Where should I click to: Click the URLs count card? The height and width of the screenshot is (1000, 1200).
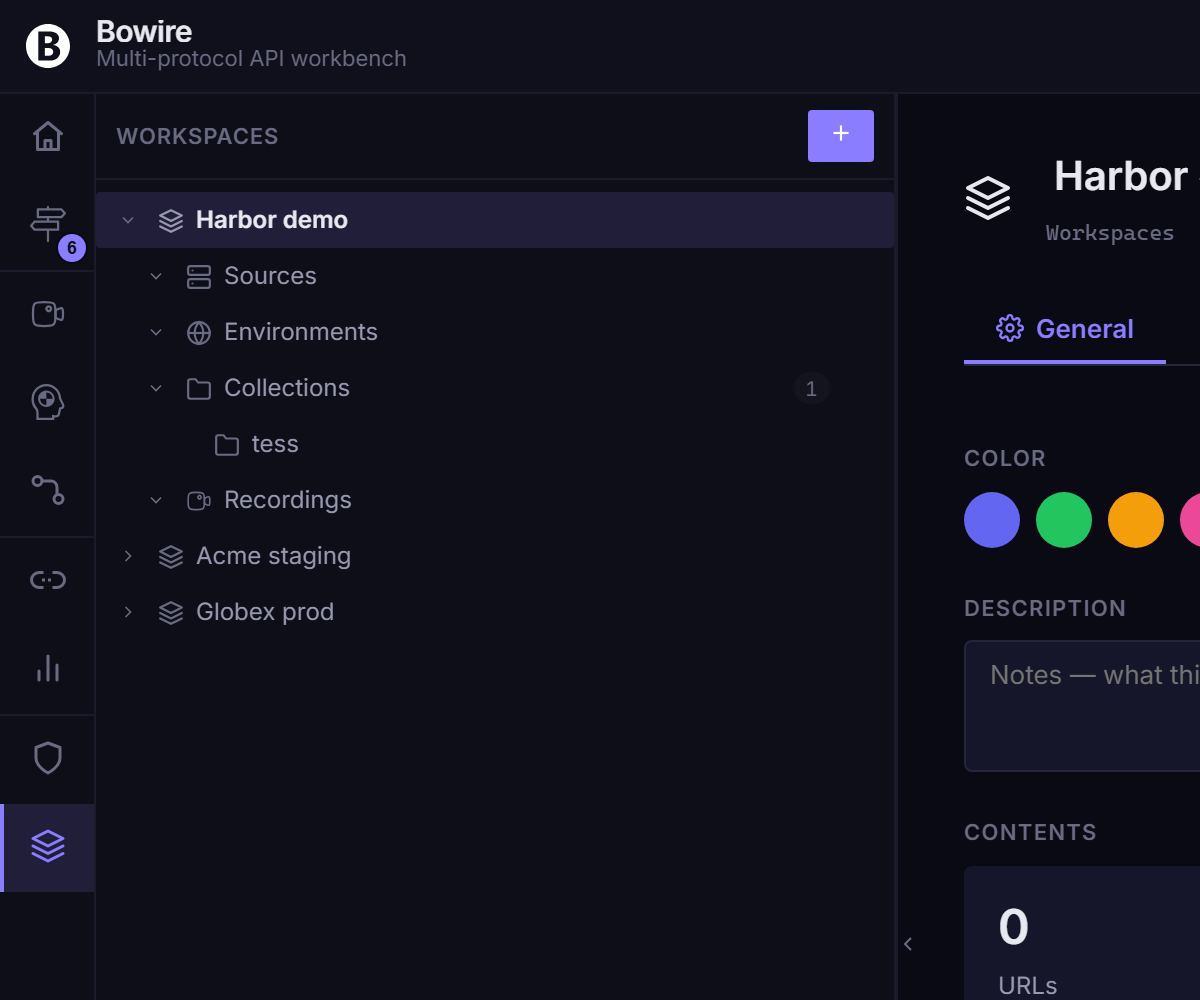click(1082, 933)
